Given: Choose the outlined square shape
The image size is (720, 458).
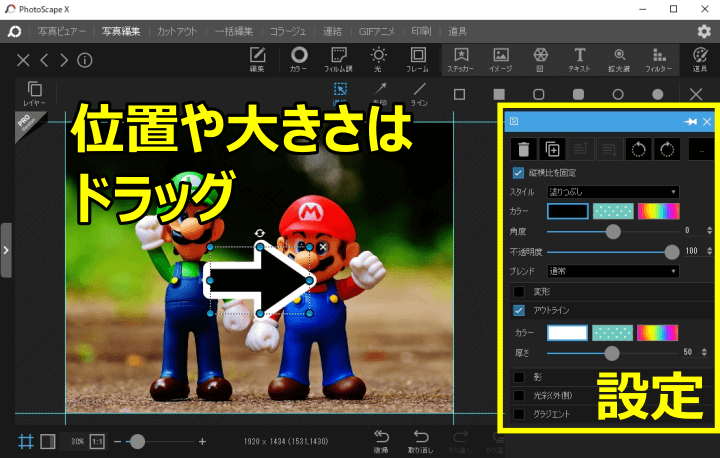Looking at the screenshot, I should point(459,95).
